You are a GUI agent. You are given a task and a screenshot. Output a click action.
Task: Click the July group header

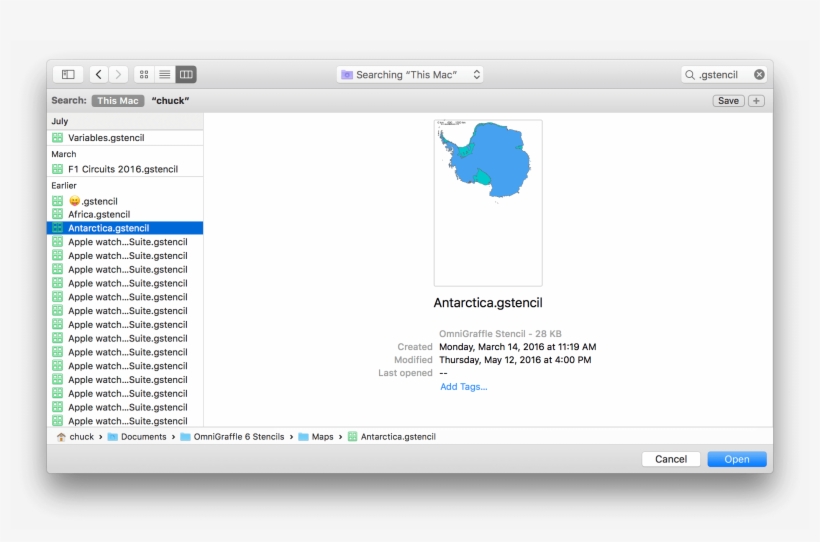125,121
